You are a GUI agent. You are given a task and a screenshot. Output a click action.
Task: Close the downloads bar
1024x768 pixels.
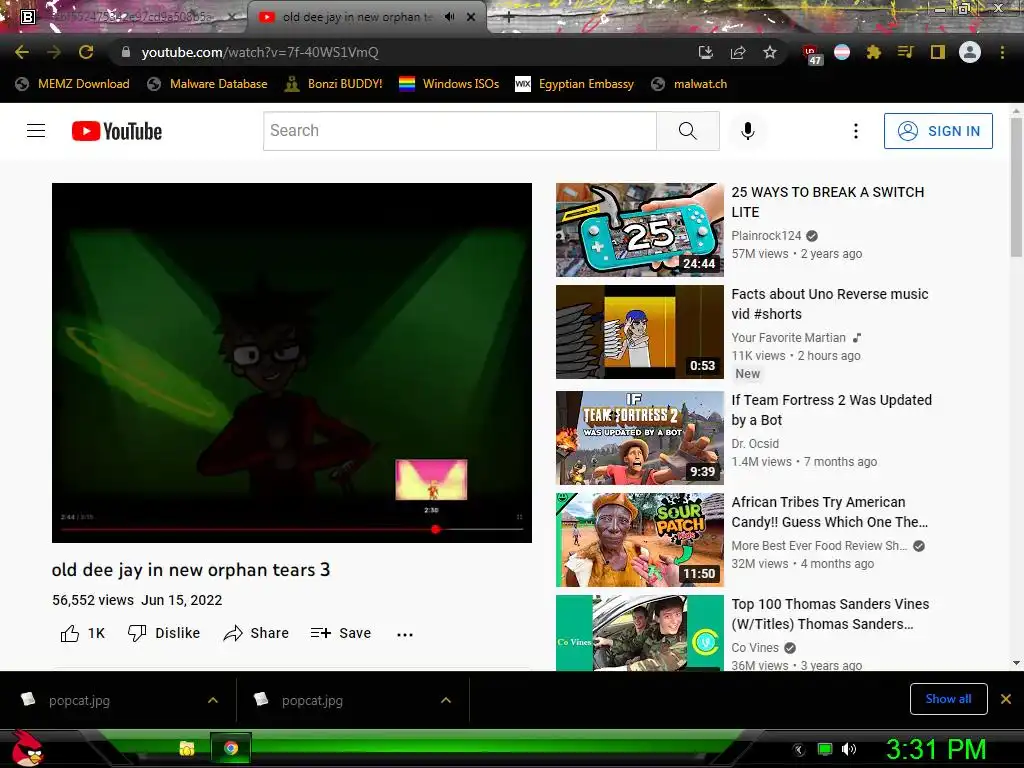[1006, 699]
